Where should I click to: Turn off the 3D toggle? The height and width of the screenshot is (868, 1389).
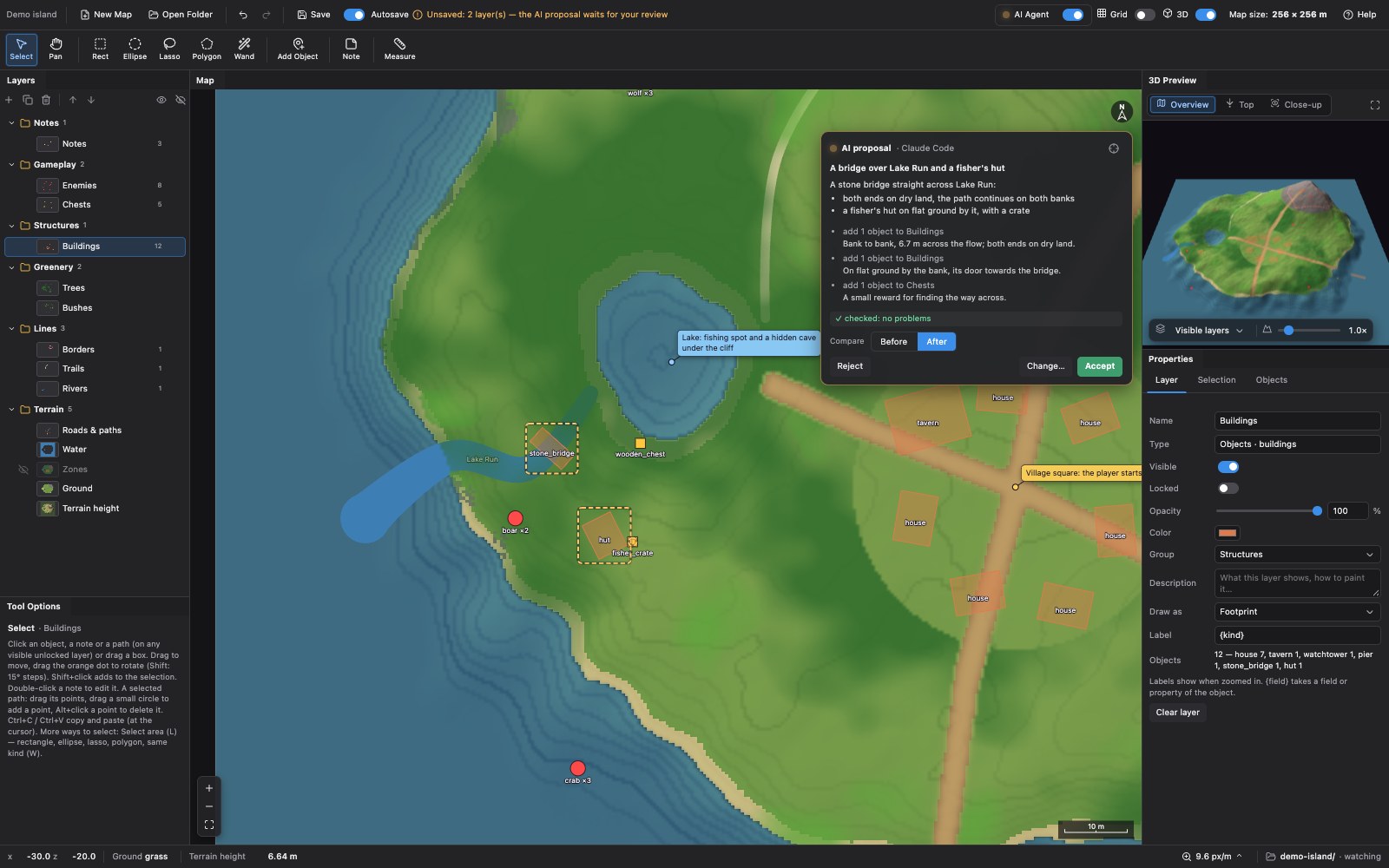point(1206,15)
